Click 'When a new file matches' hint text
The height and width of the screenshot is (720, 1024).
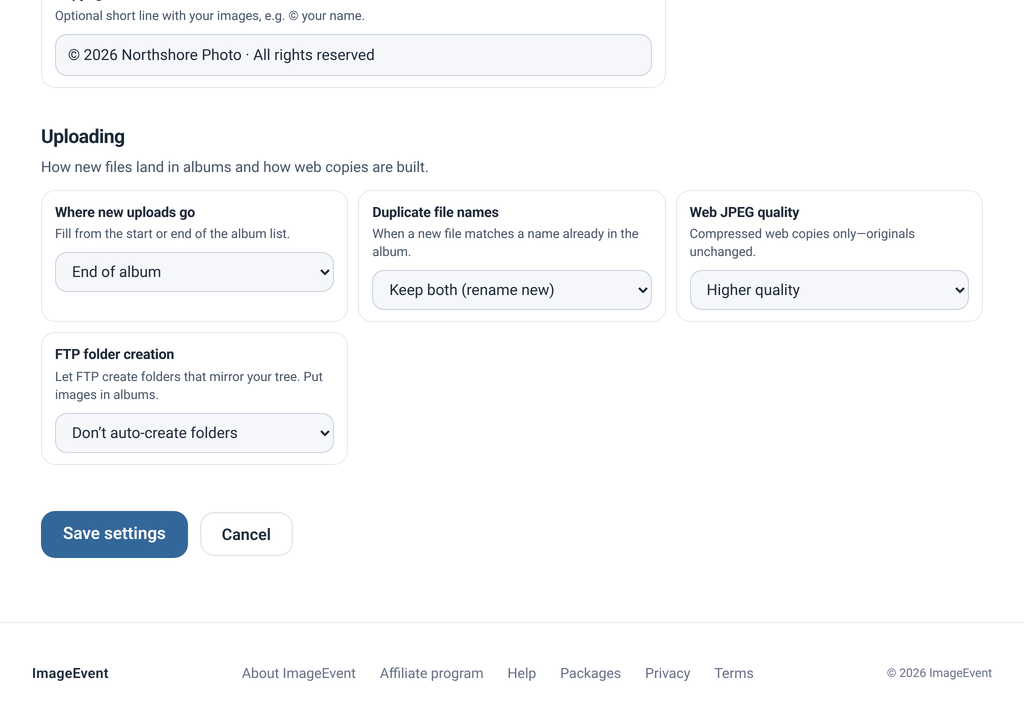point(505,242)
